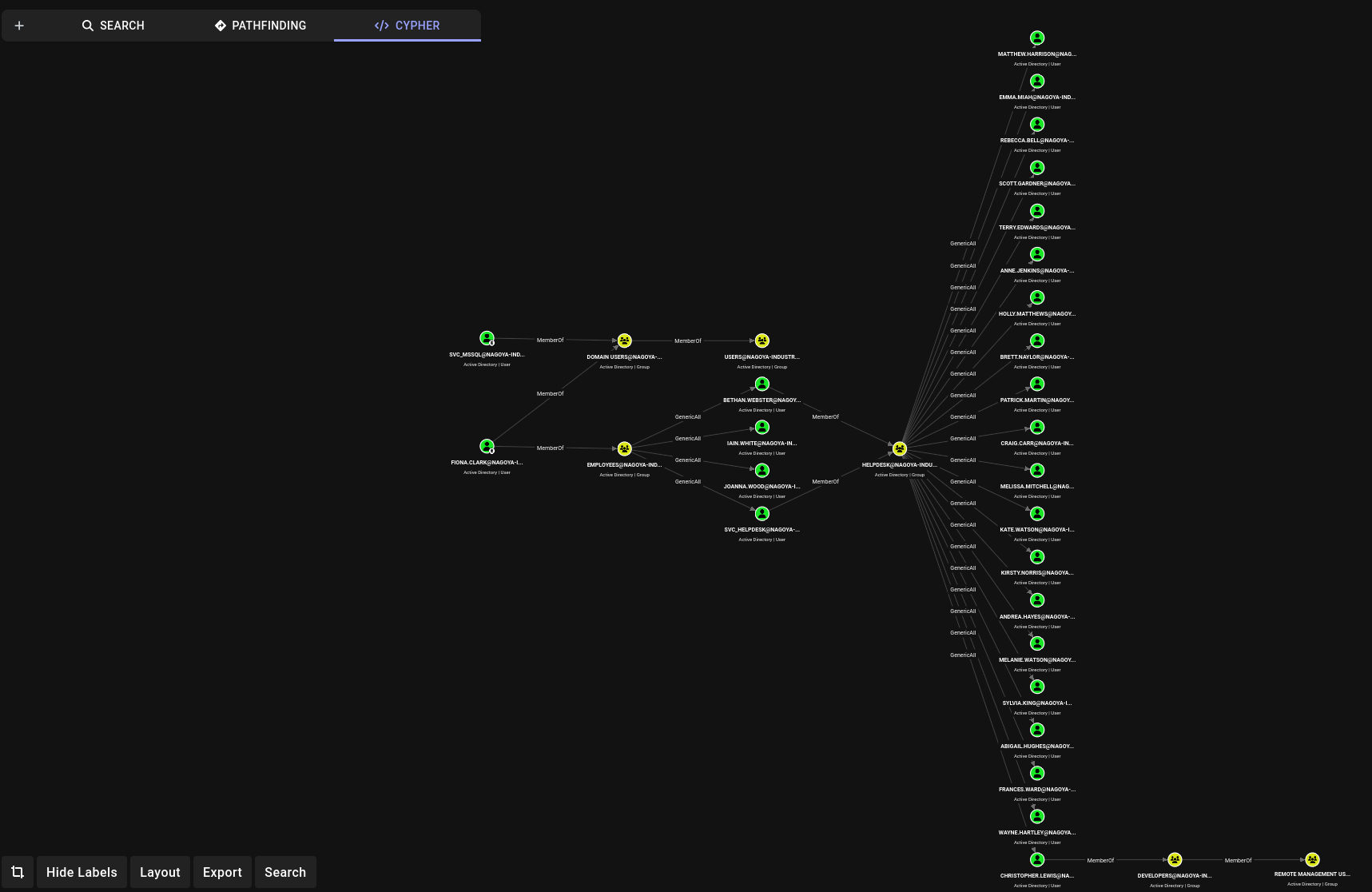
Task: Select the PATRICK.MARTIN user node
Action: 1037,384
